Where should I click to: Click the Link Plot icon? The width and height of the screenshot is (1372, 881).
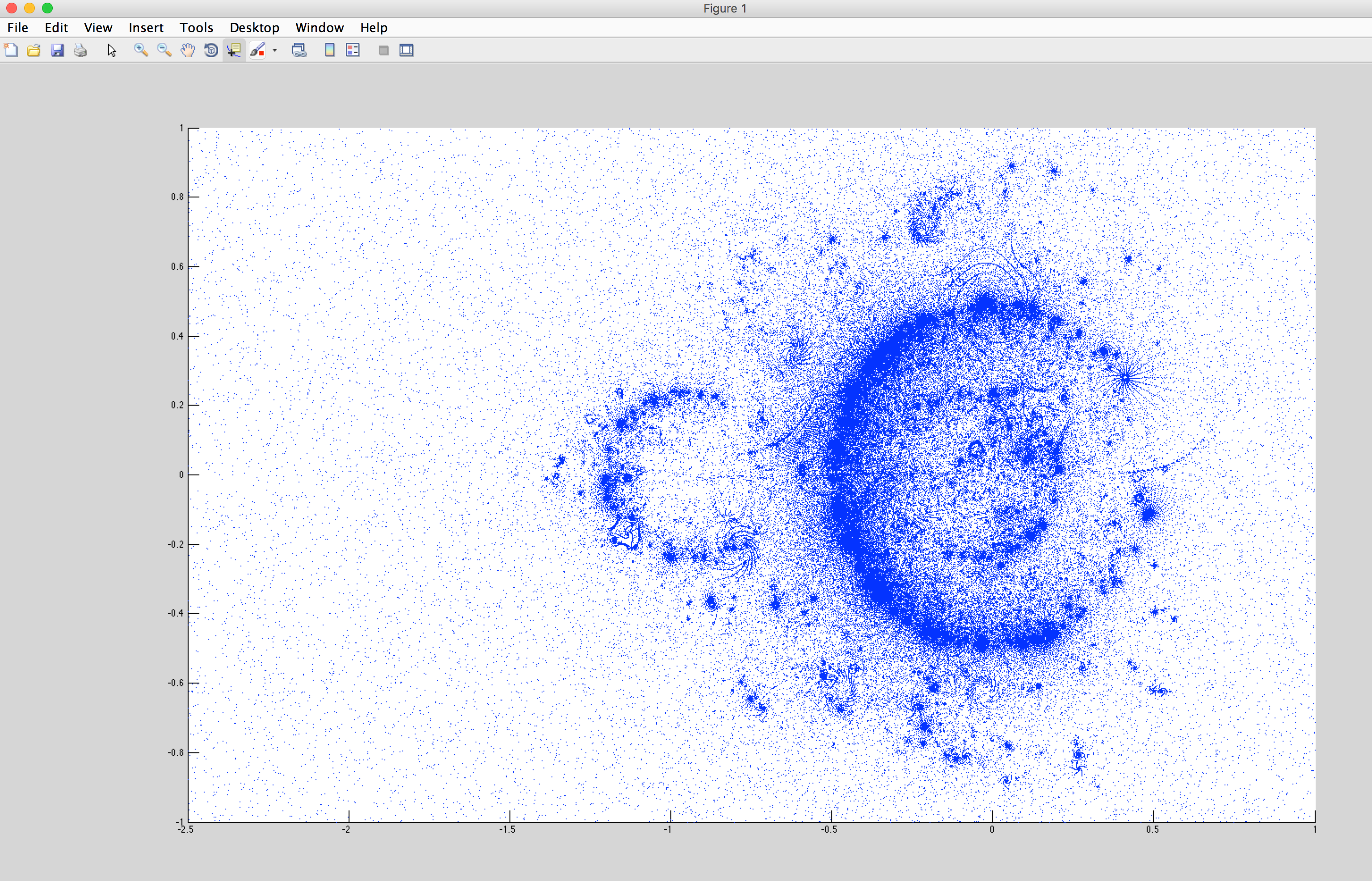click(x=299, y=50)
